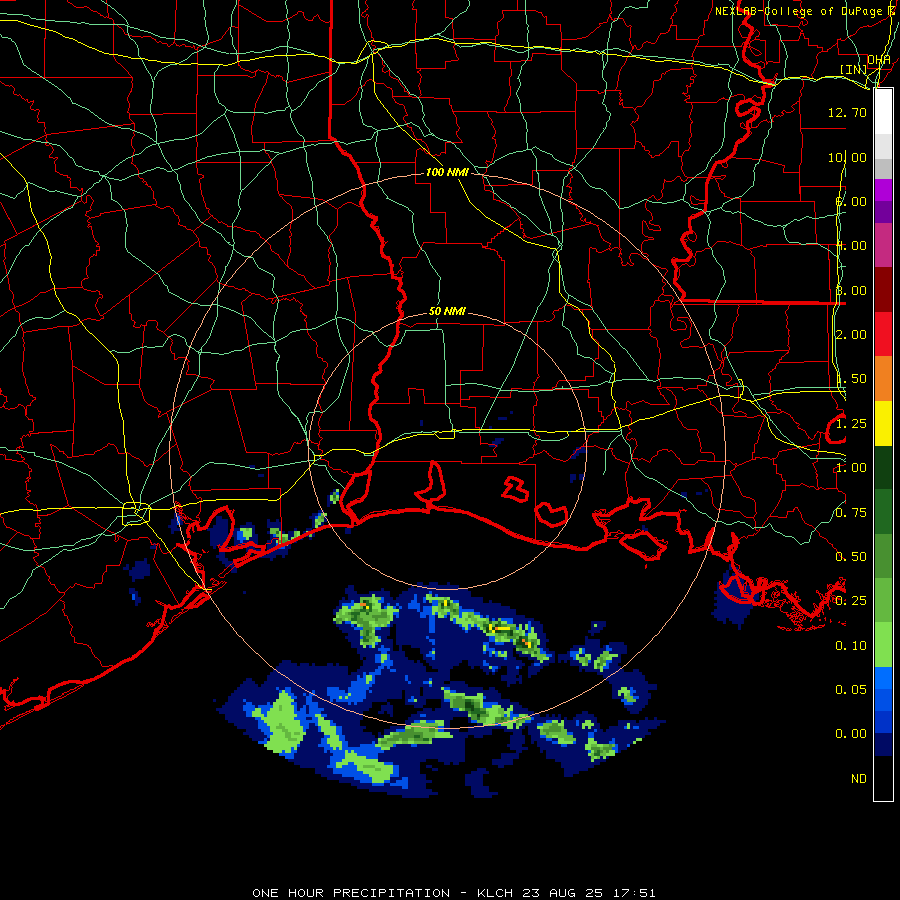Select the light blue legend swatch

click(x=883, y=678)
